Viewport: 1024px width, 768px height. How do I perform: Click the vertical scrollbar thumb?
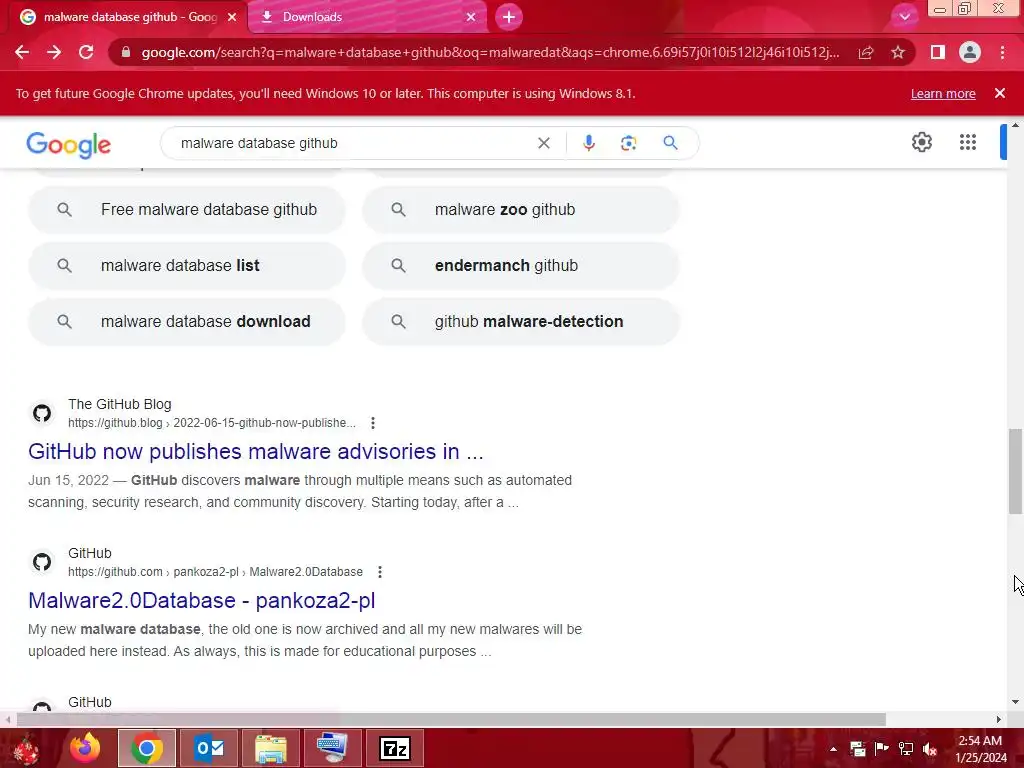tap(1015, 471)
